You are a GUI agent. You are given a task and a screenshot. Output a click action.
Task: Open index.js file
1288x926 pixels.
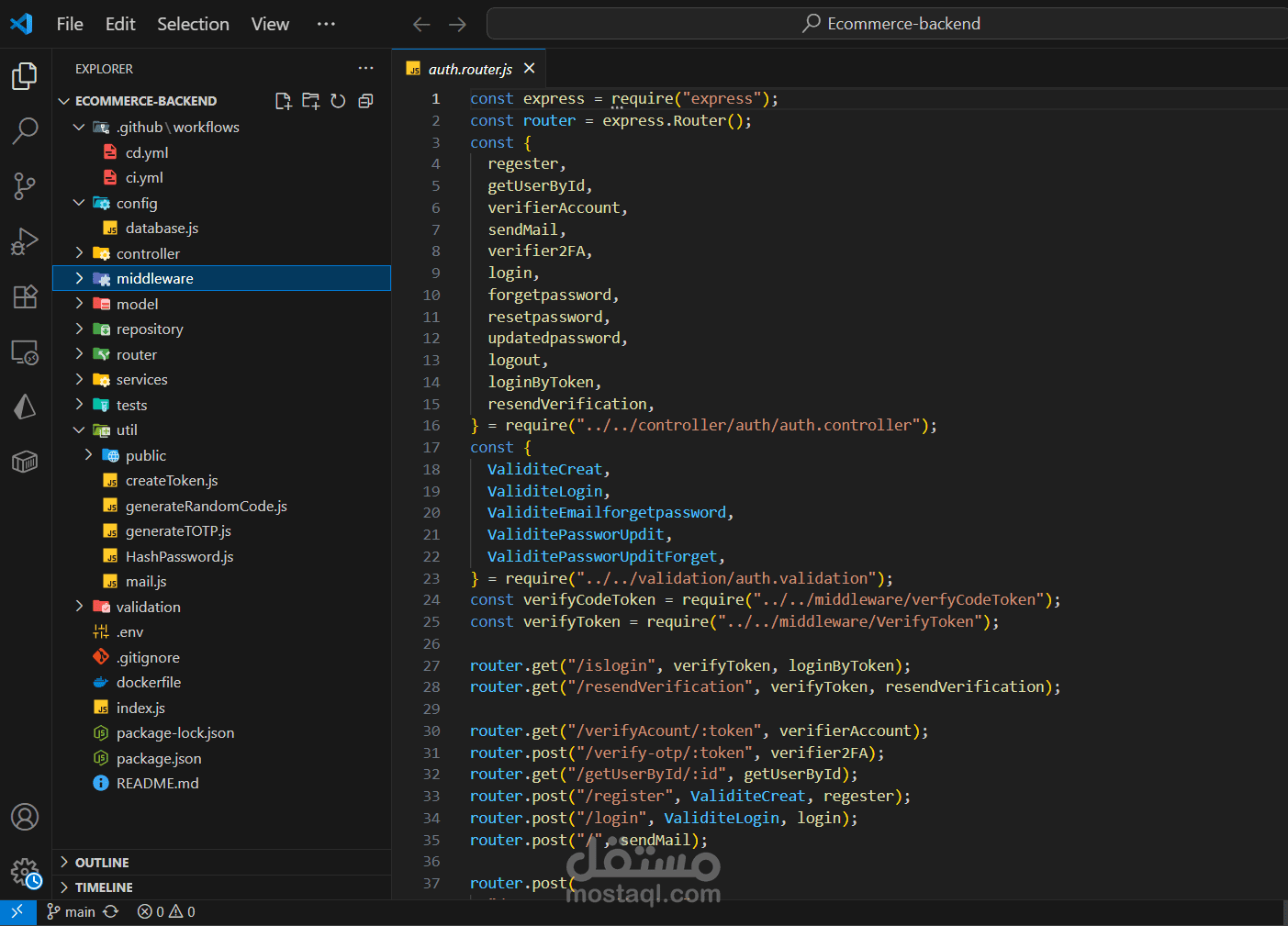click(222, 708)
